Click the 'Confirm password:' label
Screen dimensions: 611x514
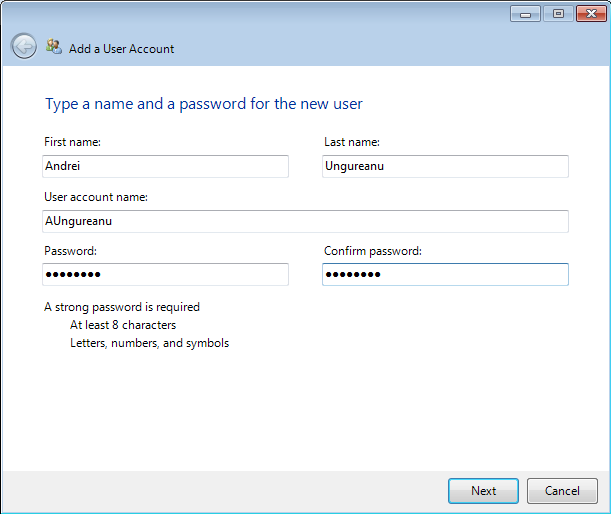point(373,251)
